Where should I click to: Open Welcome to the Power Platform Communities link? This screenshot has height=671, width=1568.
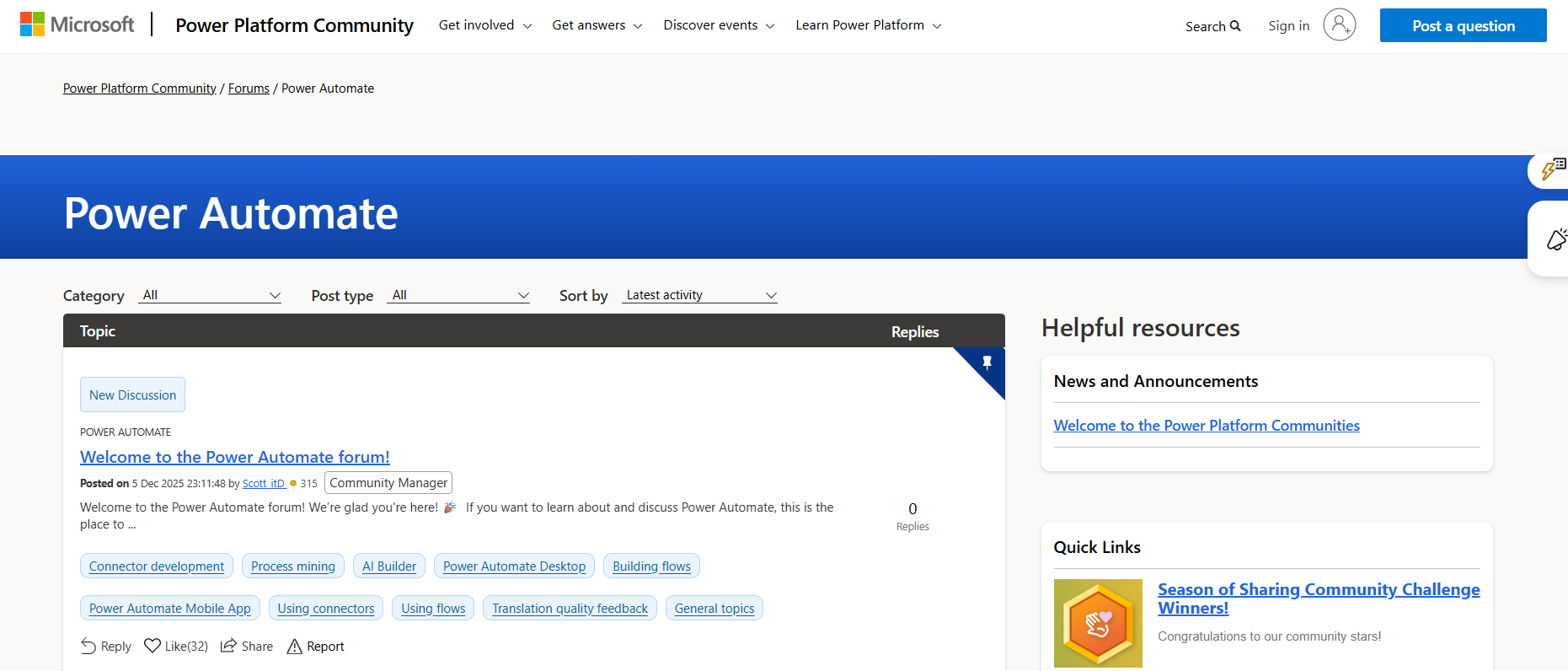[1207, 426]
